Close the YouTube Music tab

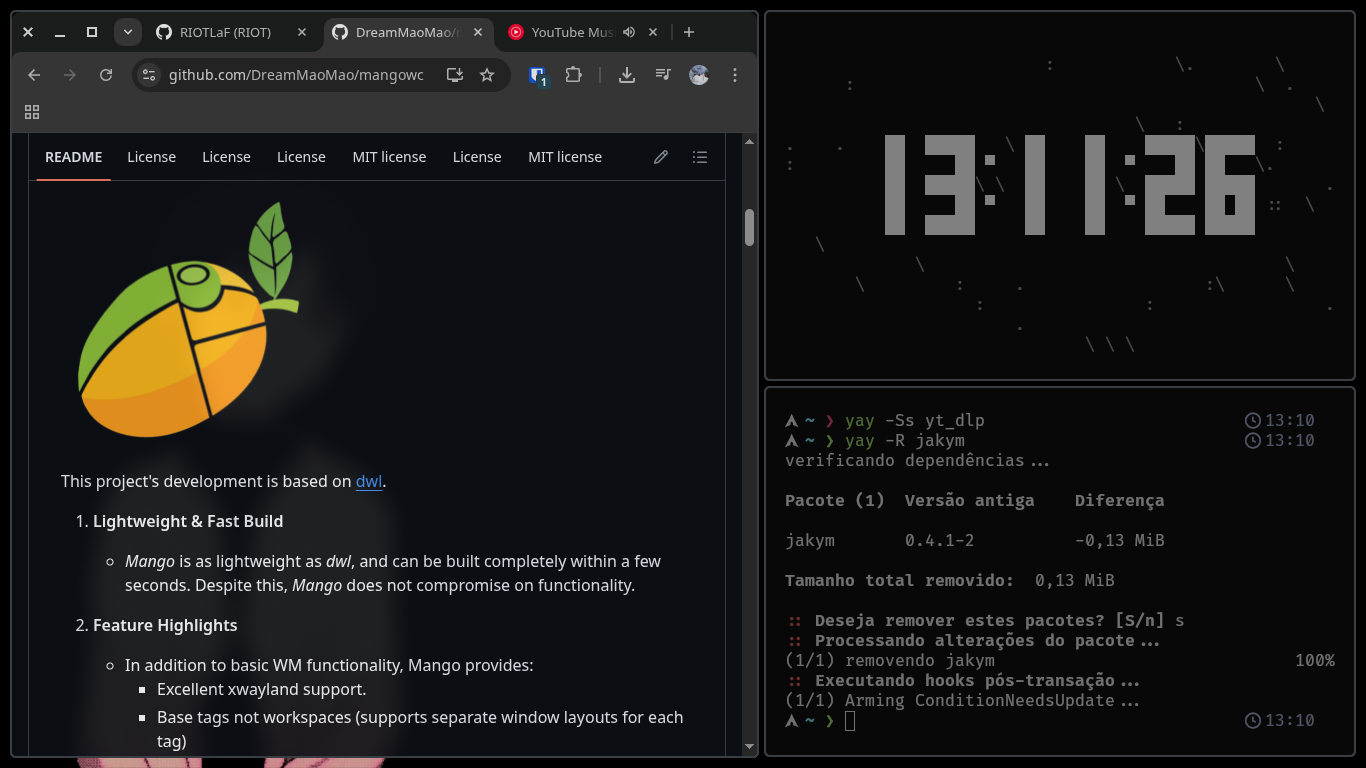(653, 32)
